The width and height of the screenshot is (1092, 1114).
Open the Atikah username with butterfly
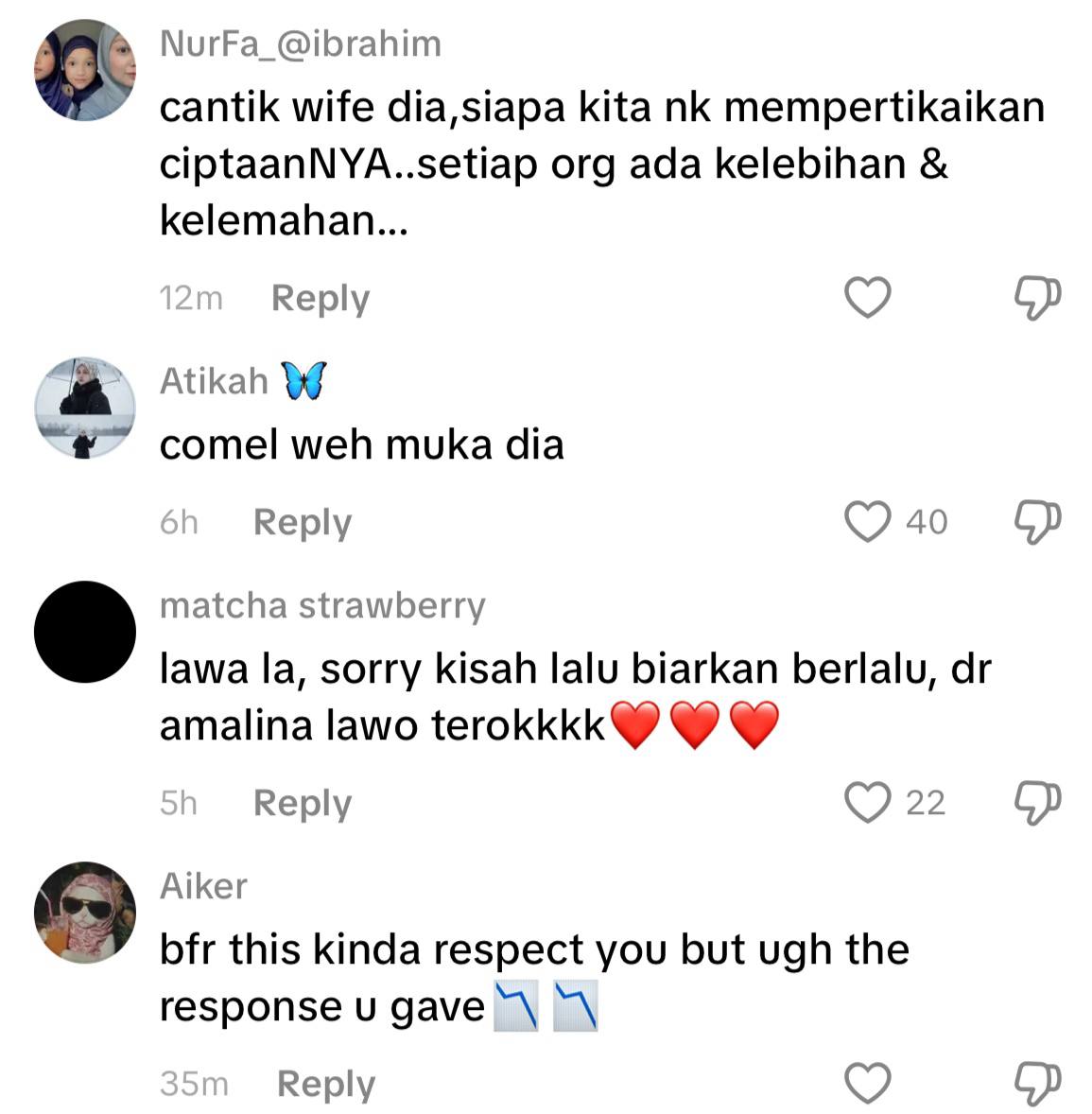tap(243, 381)
